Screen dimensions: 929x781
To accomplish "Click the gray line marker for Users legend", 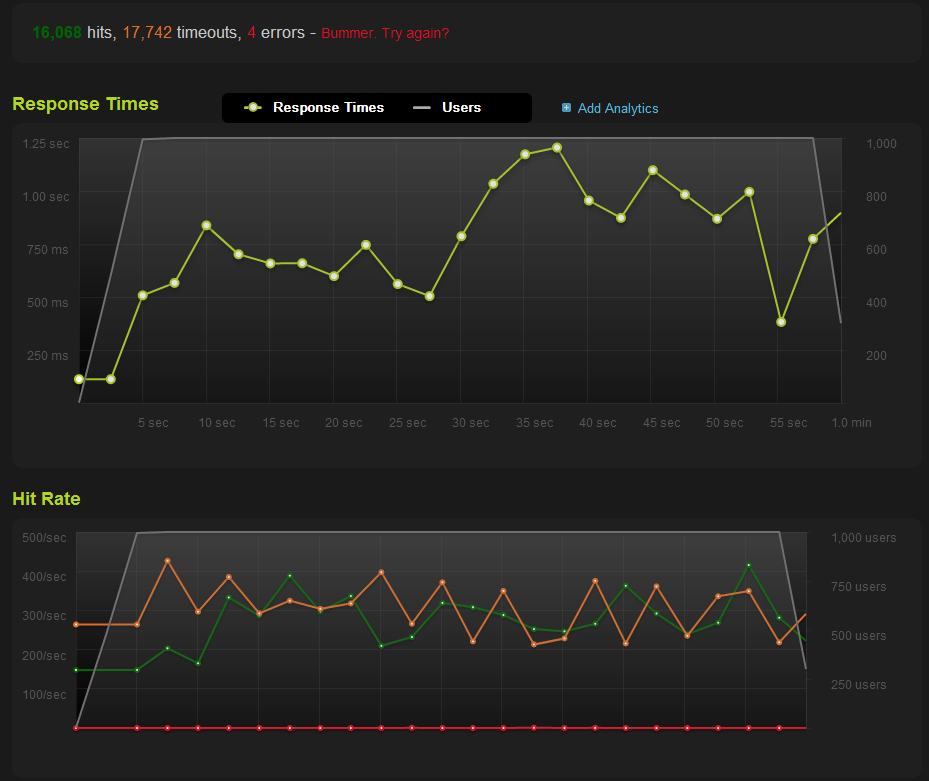I will [x=422, y=108].
